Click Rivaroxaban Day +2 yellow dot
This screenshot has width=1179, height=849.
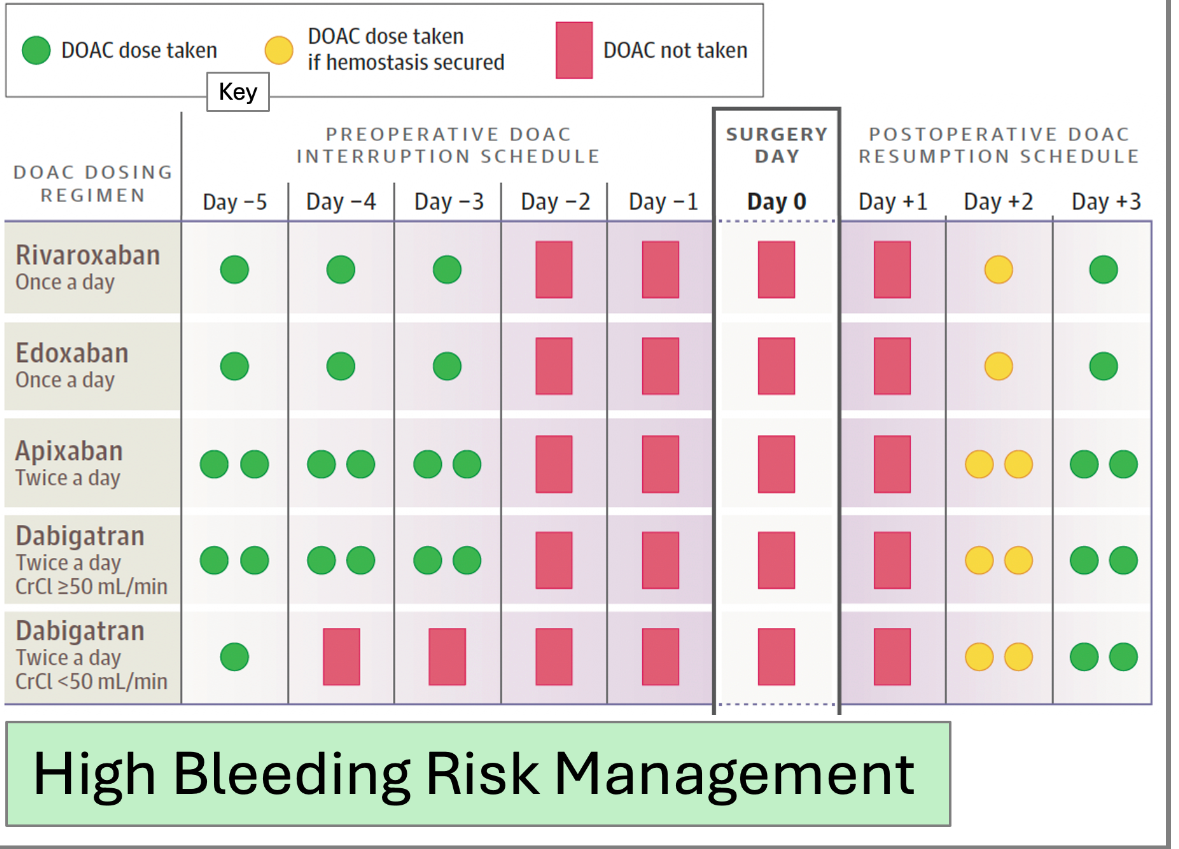tap(999, 269)
